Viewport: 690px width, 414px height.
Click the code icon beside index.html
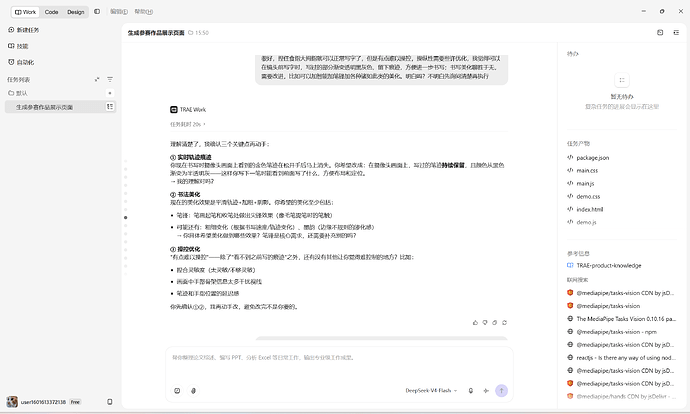tap(570, 209)
